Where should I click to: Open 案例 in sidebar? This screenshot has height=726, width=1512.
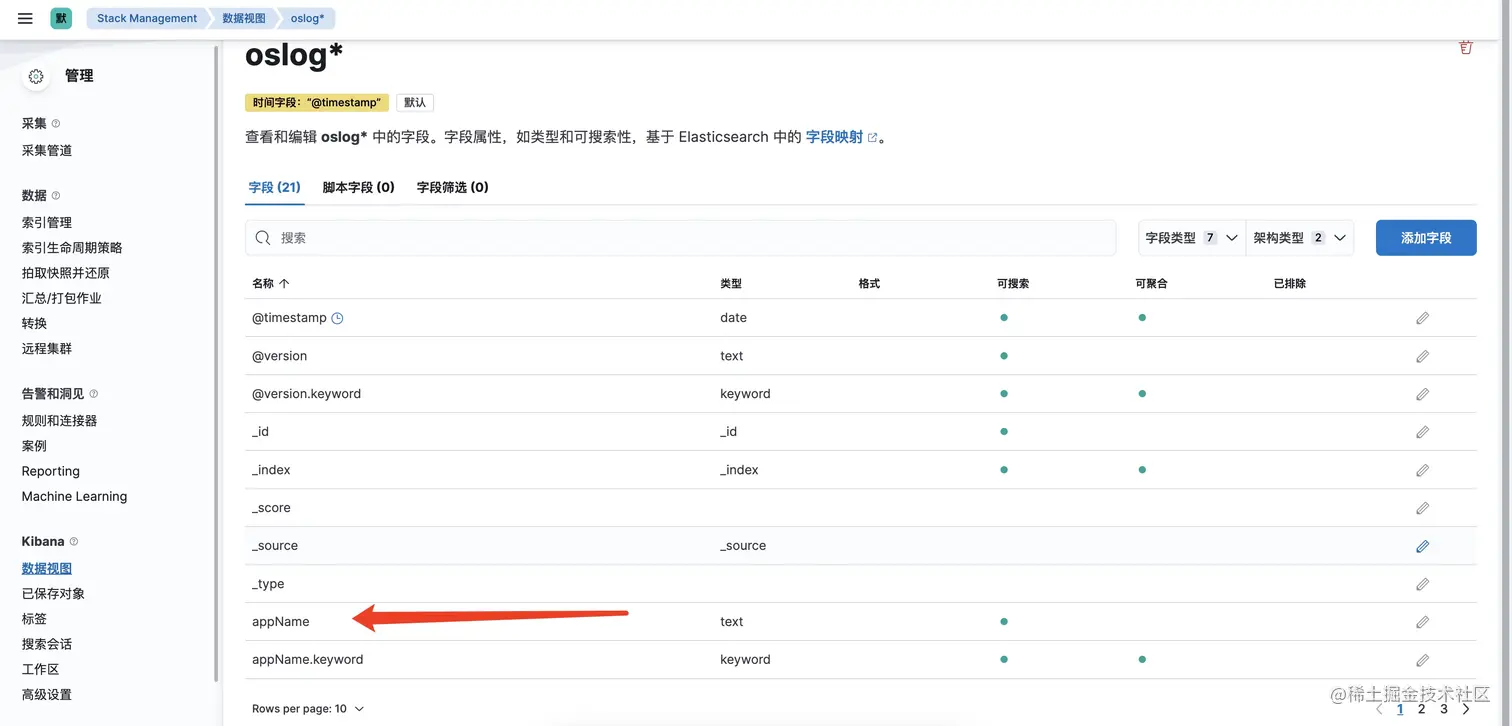[34, 446]
